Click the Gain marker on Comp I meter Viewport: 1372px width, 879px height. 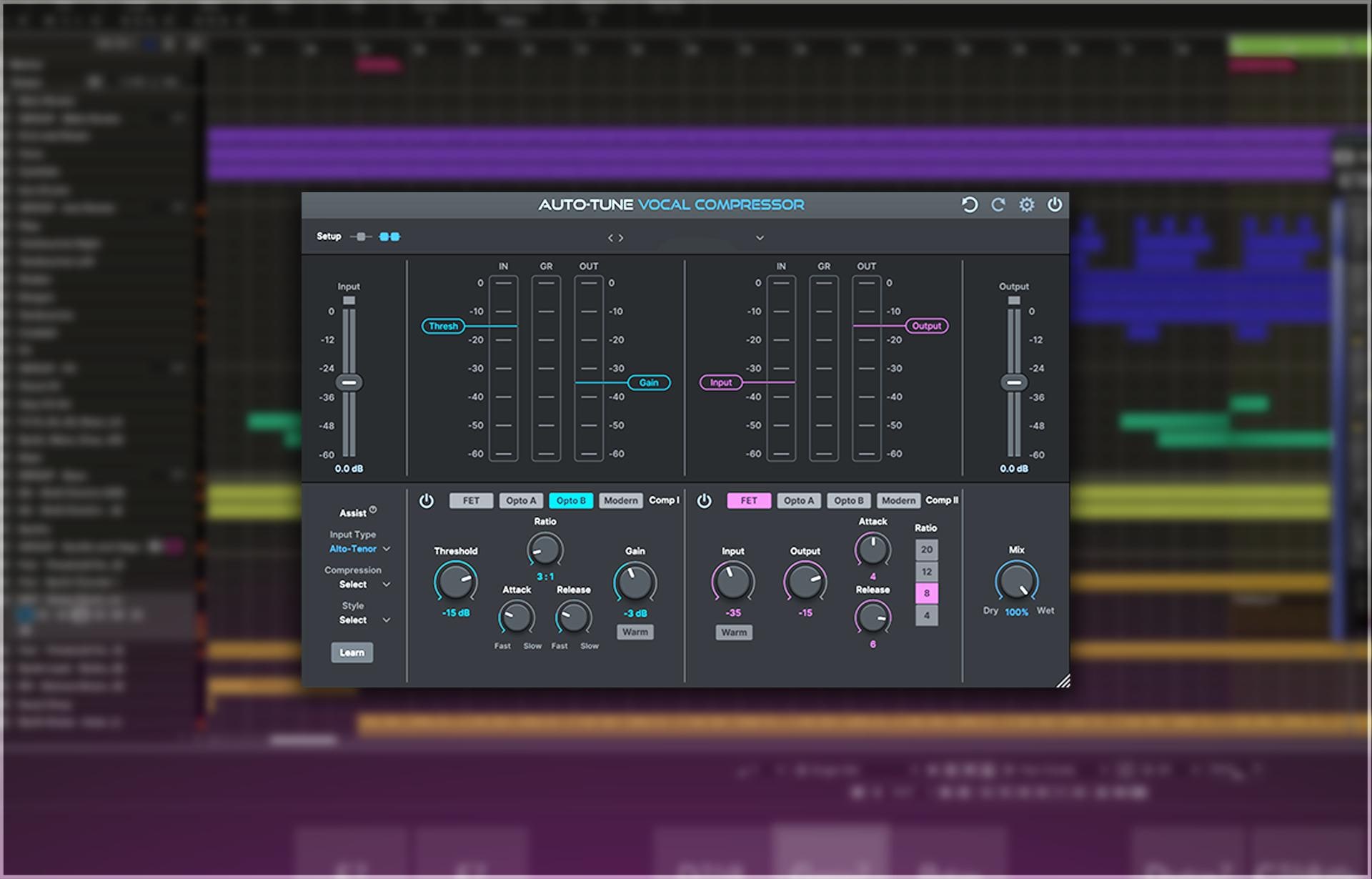pos(649,383)
